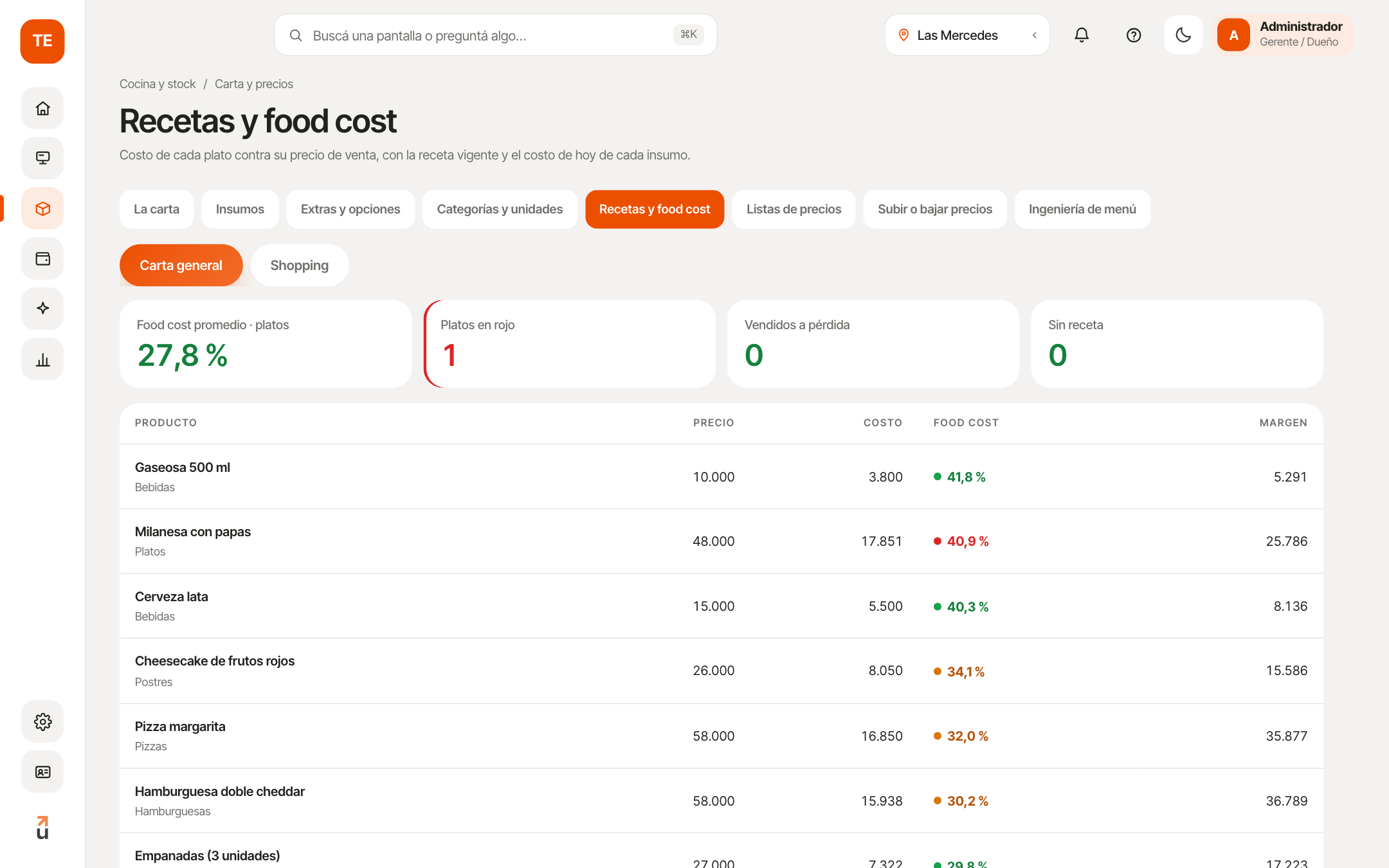This screenshot has width=1389, height=868.
Task: Open the Las Mercedes location dropdown
Action: (967, 35)
